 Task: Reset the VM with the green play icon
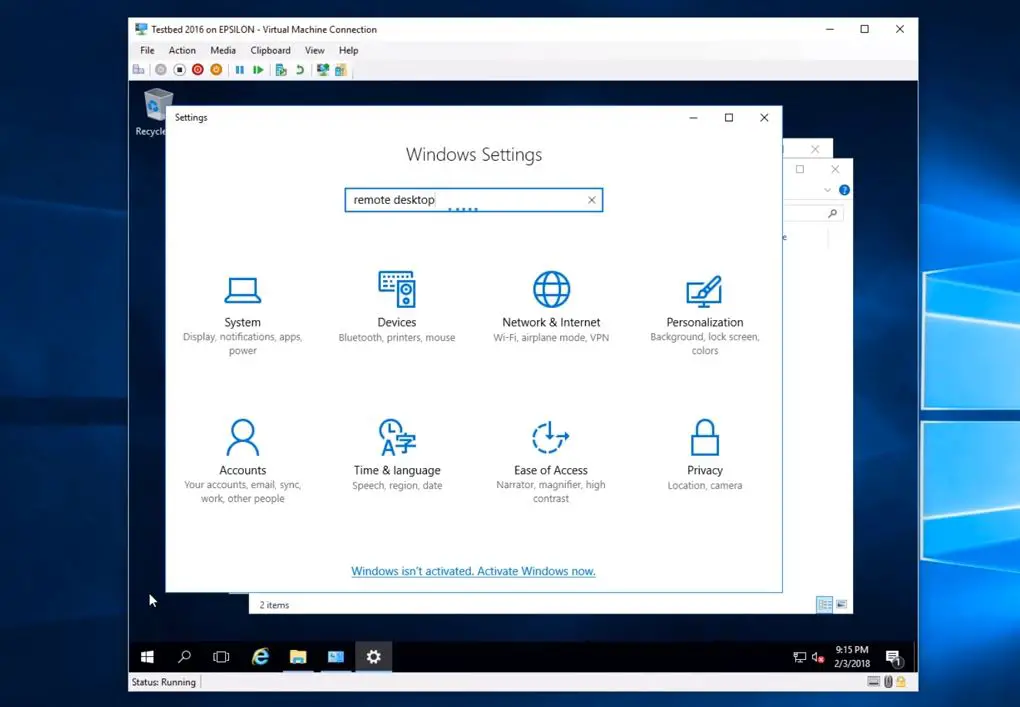pyautogui.click(x=258, y=70)
